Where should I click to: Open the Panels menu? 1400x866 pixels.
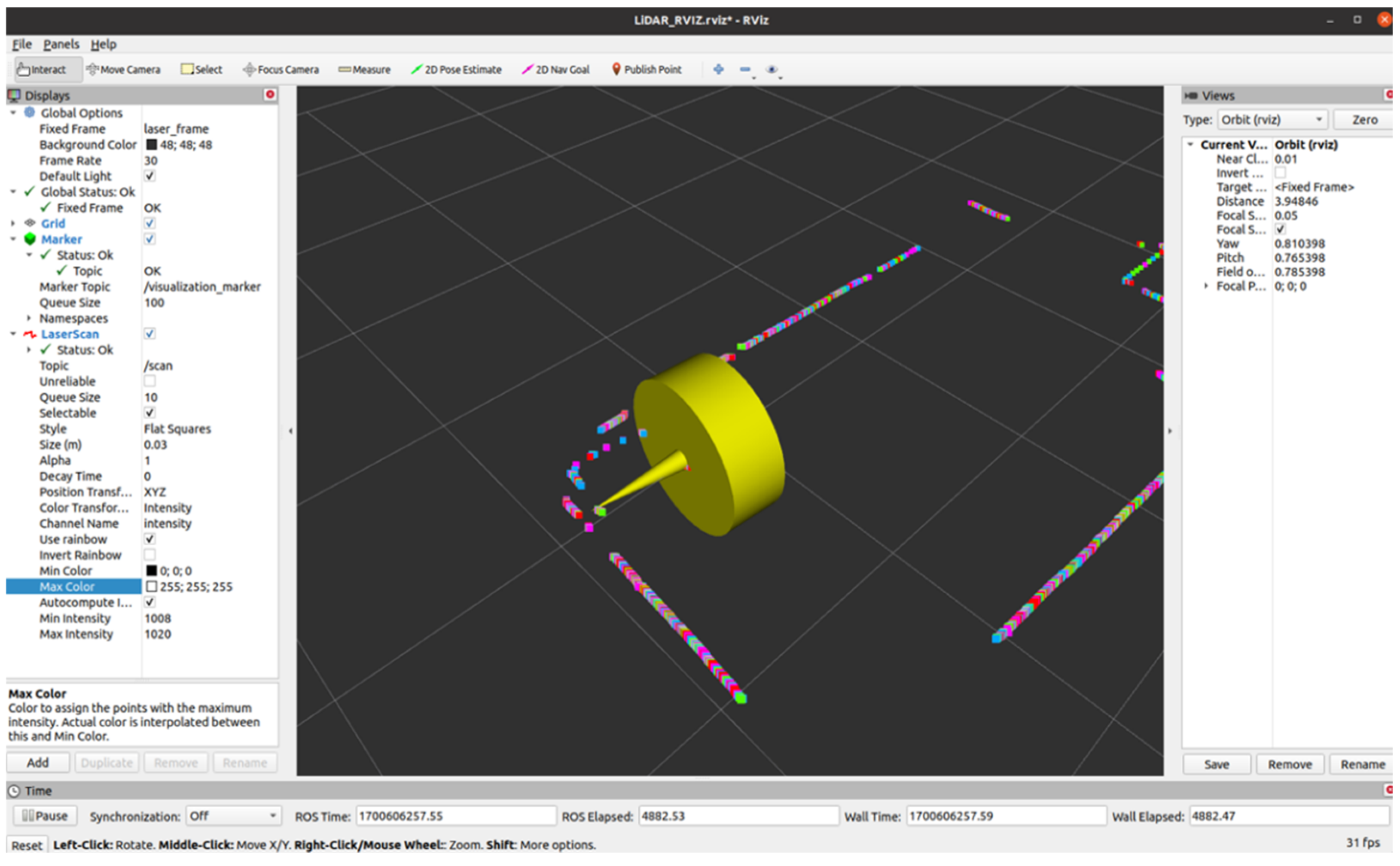(61, 44)
